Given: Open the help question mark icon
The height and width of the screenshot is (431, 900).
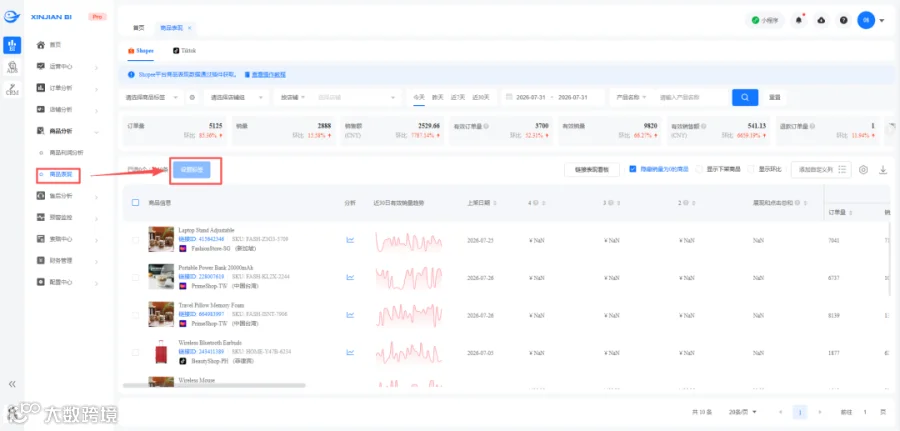Looking at the screenshot, I should pos(843,20).
